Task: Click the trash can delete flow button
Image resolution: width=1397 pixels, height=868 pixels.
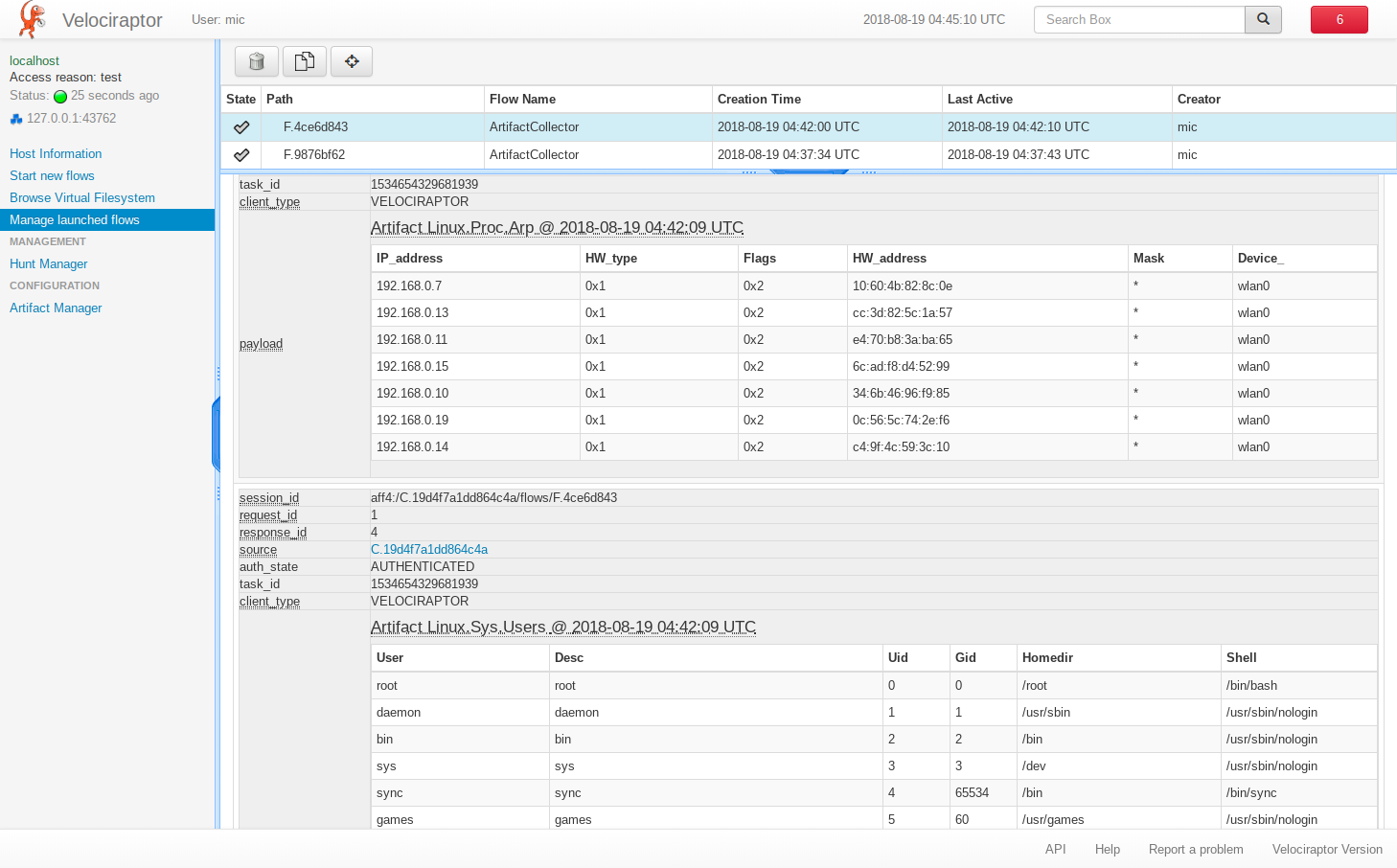Action: (256, 61)
